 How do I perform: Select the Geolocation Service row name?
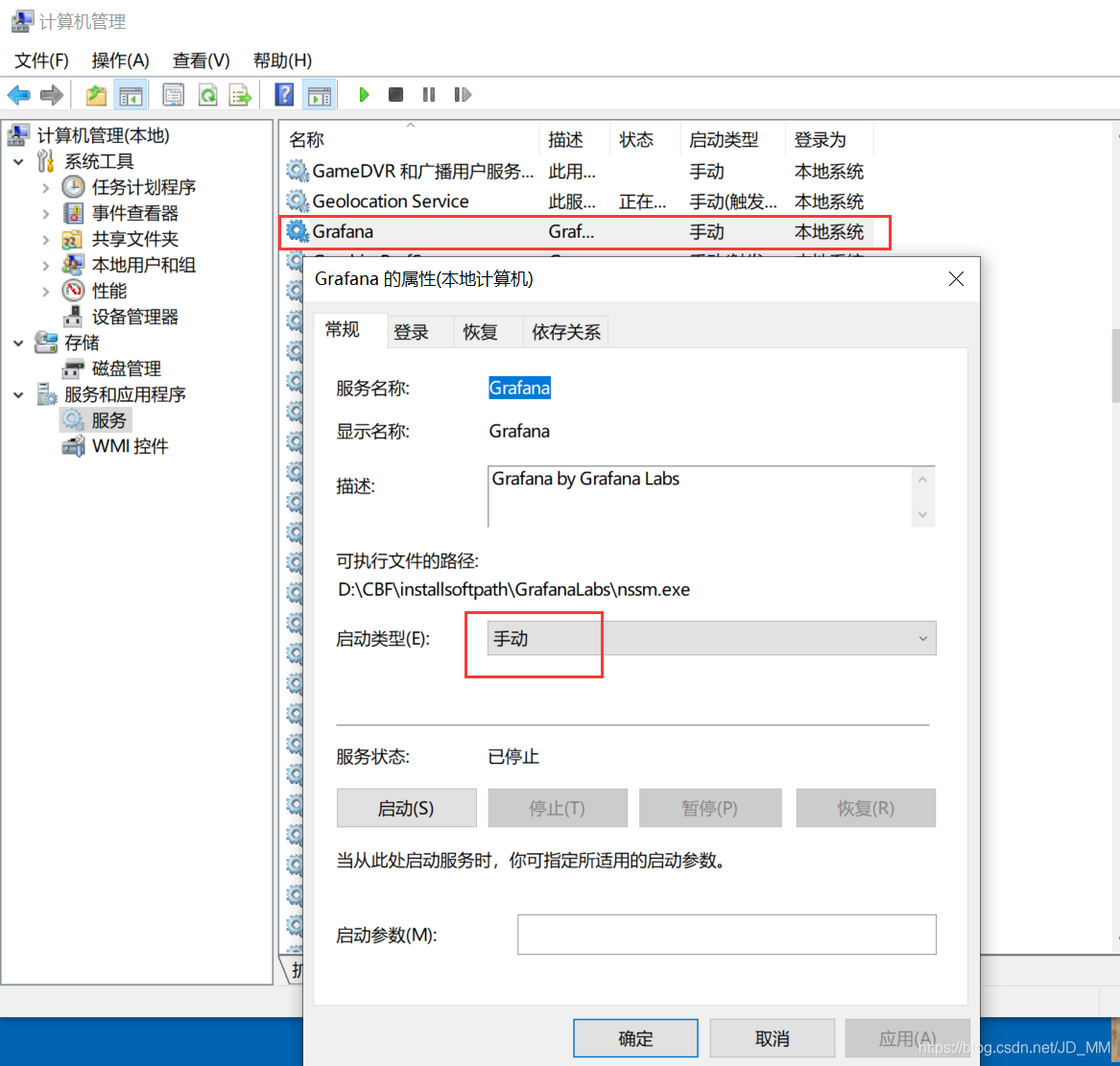(391, 201)
